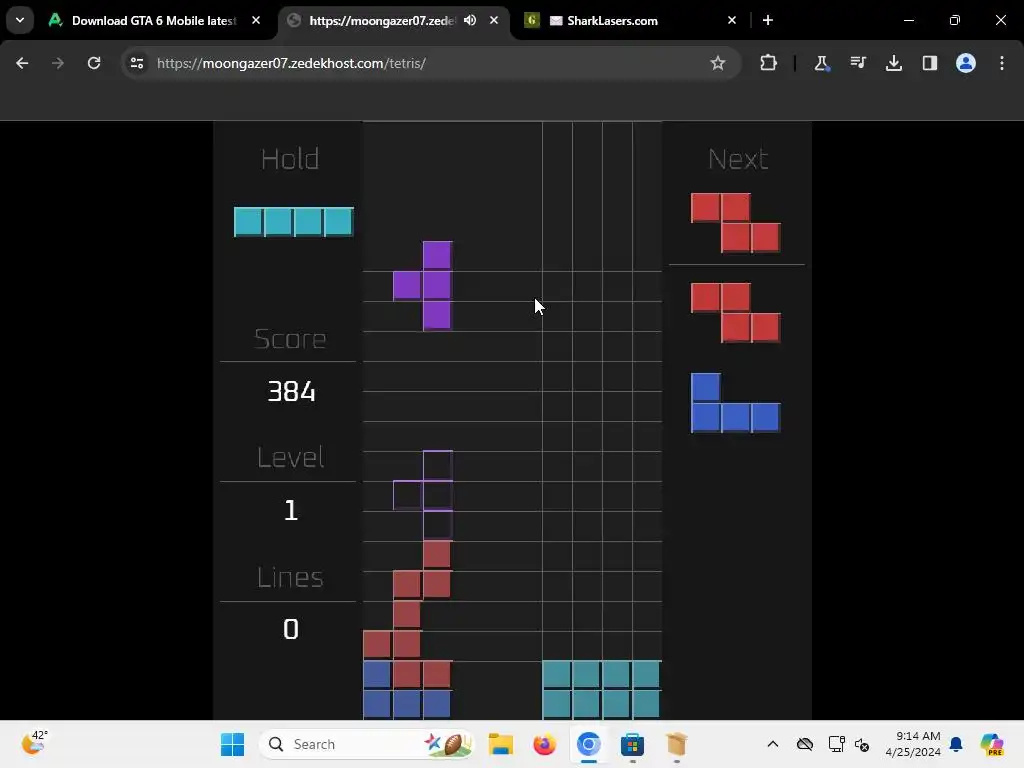
Task: Click the OneDrive cloud tray icon
Action: (805, 744)
